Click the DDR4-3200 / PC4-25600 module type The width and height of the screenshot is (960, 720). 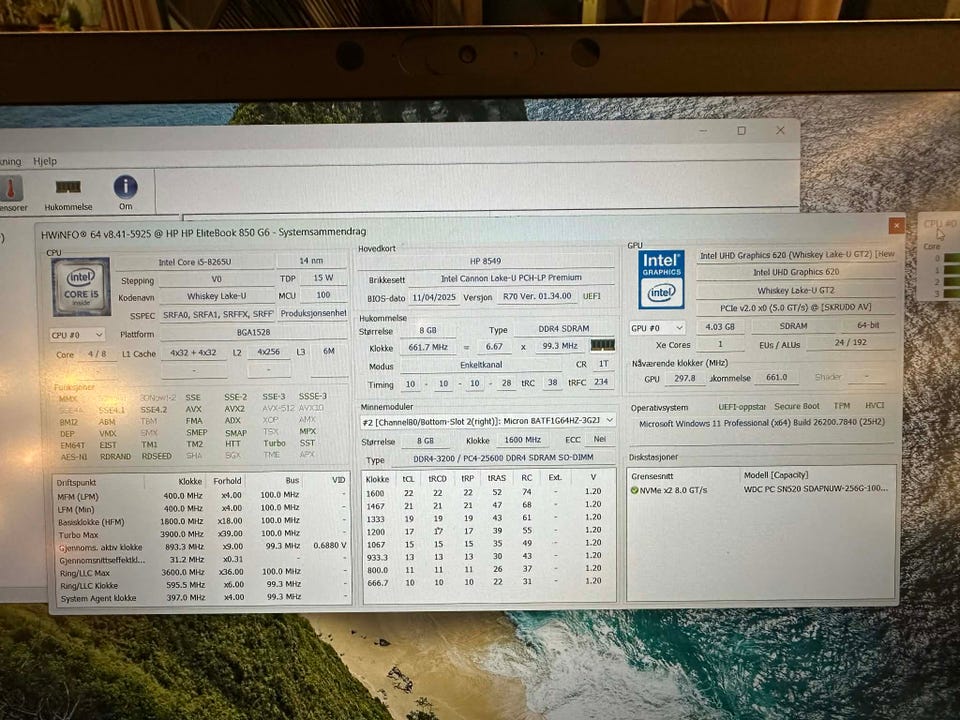[503, 457]
